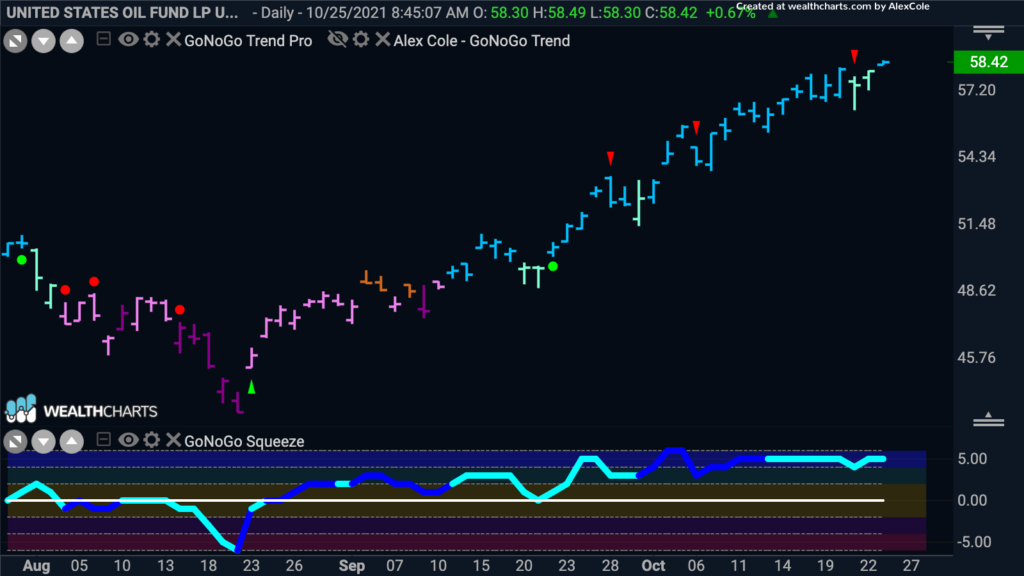Click the -5.00 squeeze axis label

click(x=972, y=542)
